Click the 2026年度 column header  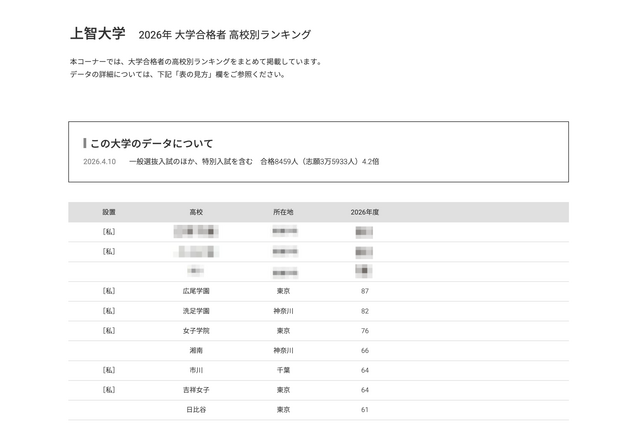364,212
